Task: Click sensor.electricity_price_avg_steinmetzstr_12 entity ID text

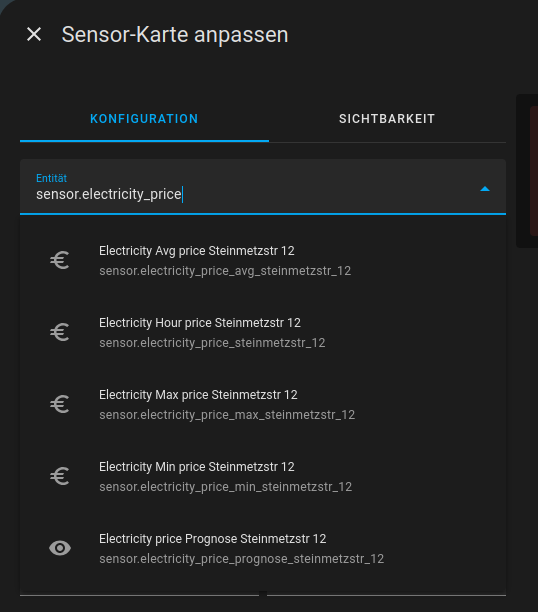Action: coord(225,271)
